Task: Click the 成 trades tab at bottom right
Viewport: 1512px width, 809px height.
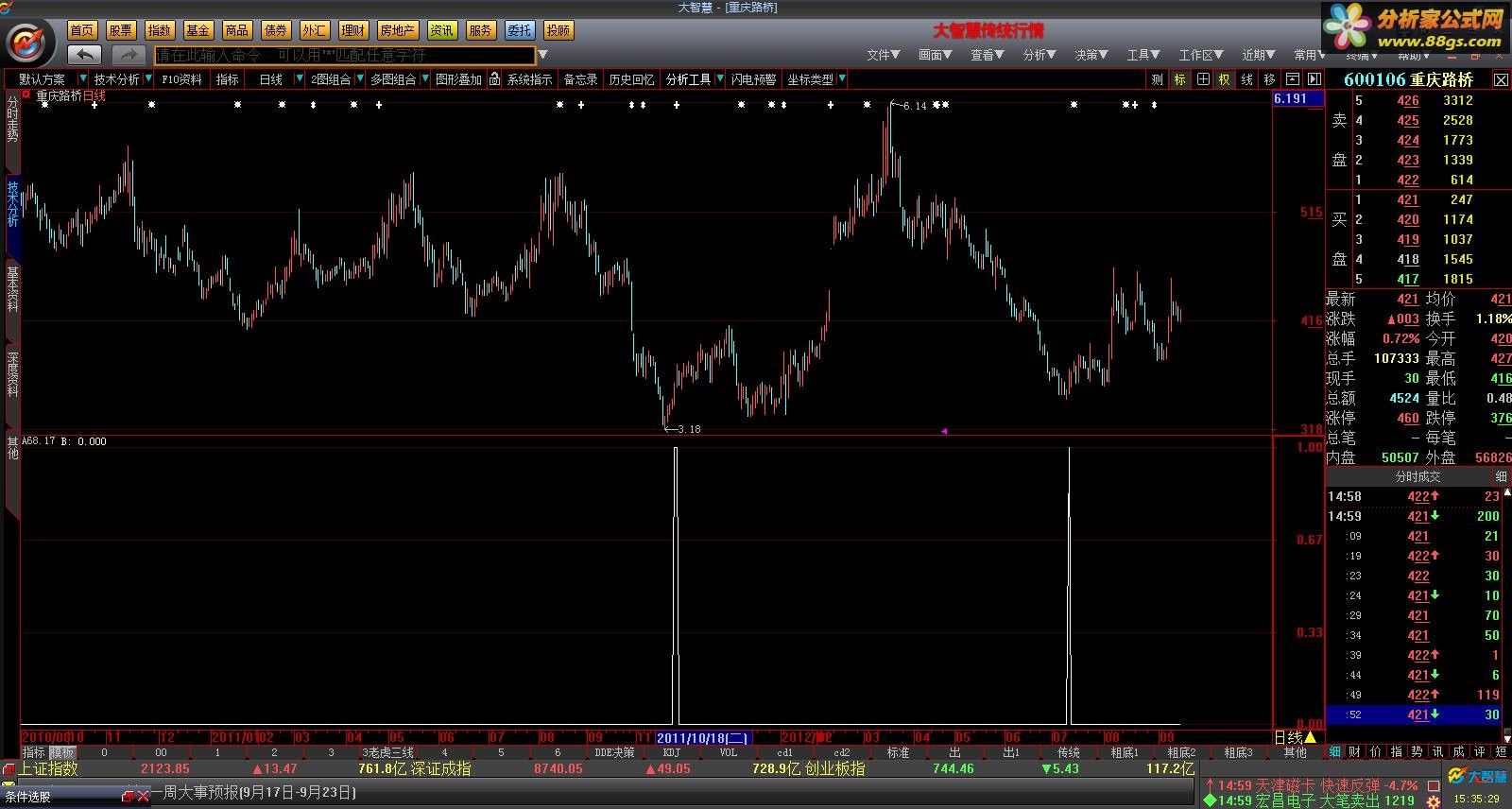Action: pyautogui.click(x=1459, y=752)
